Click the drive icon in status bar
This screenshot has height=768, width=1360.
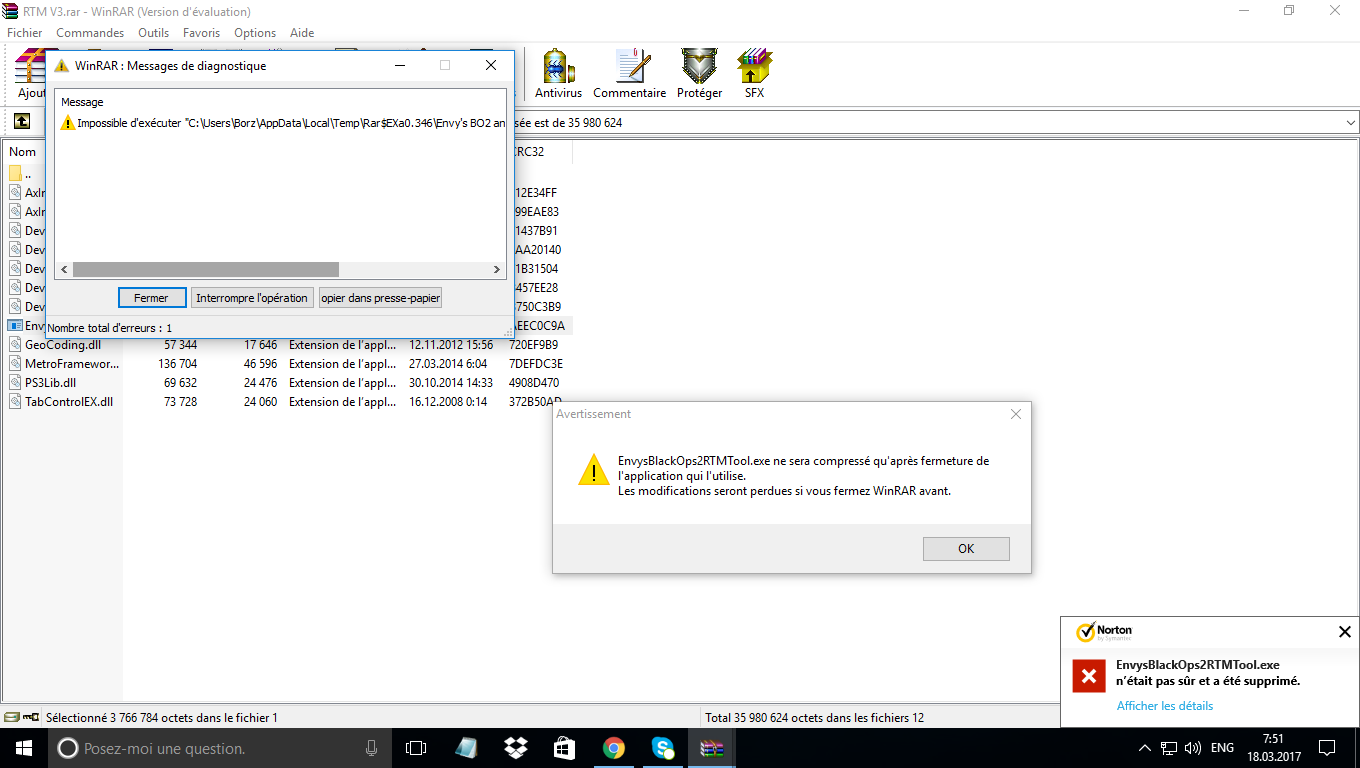(x=12, y=717)
